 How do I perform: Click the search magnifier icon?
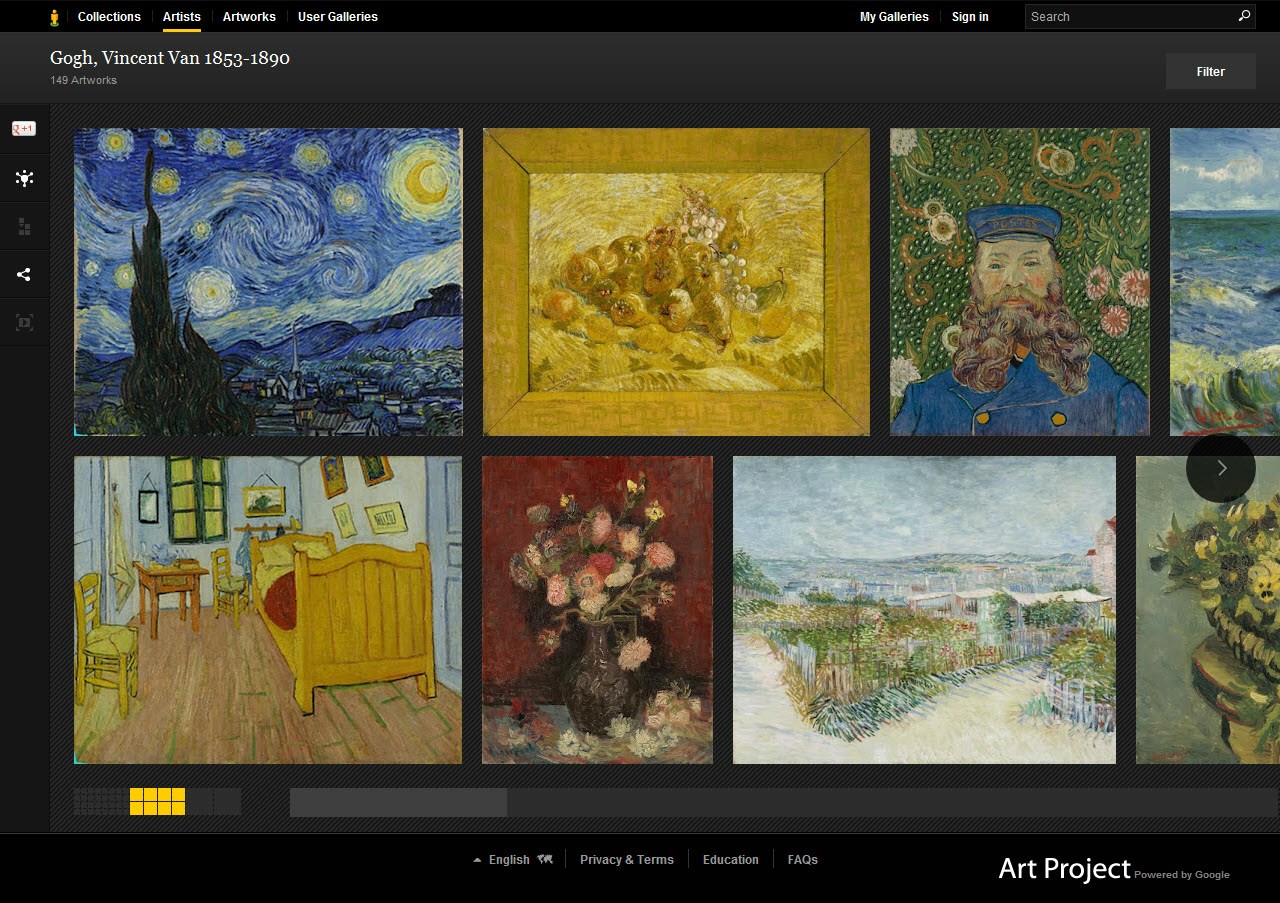[1244, 16]
